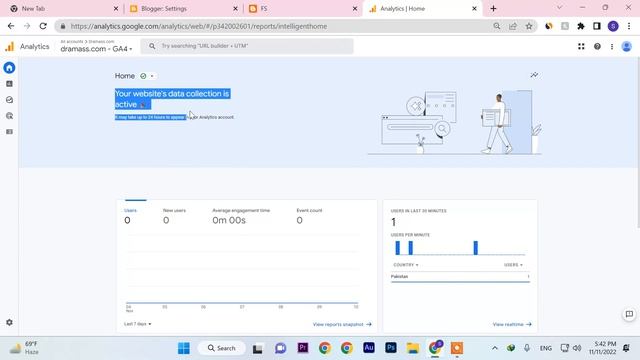Click the Pakistan country row
The height and width of the screenshot is (360, 640).
pos(460,277)
